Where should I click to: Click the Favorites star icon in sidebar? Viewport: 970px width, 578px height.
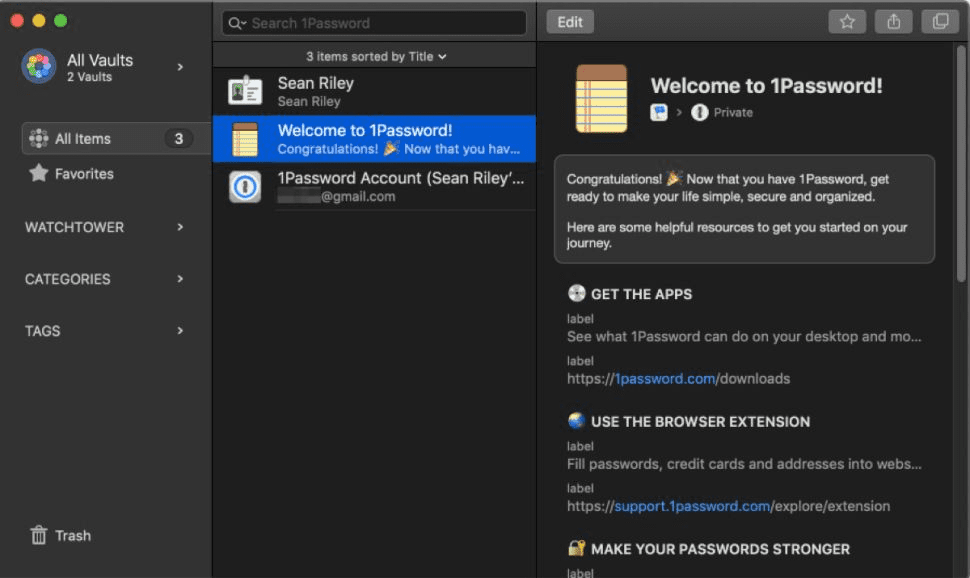coord(38,173)
